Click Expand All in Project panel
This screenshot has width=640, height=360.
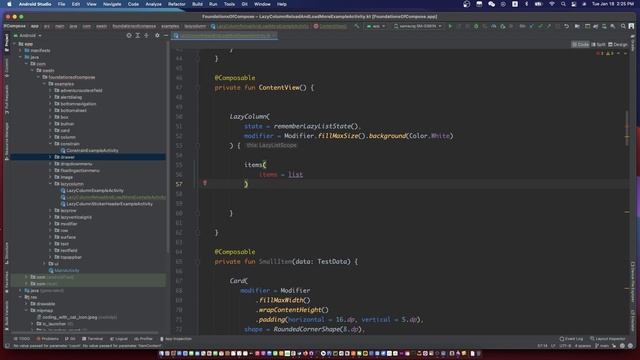(138, 36)
